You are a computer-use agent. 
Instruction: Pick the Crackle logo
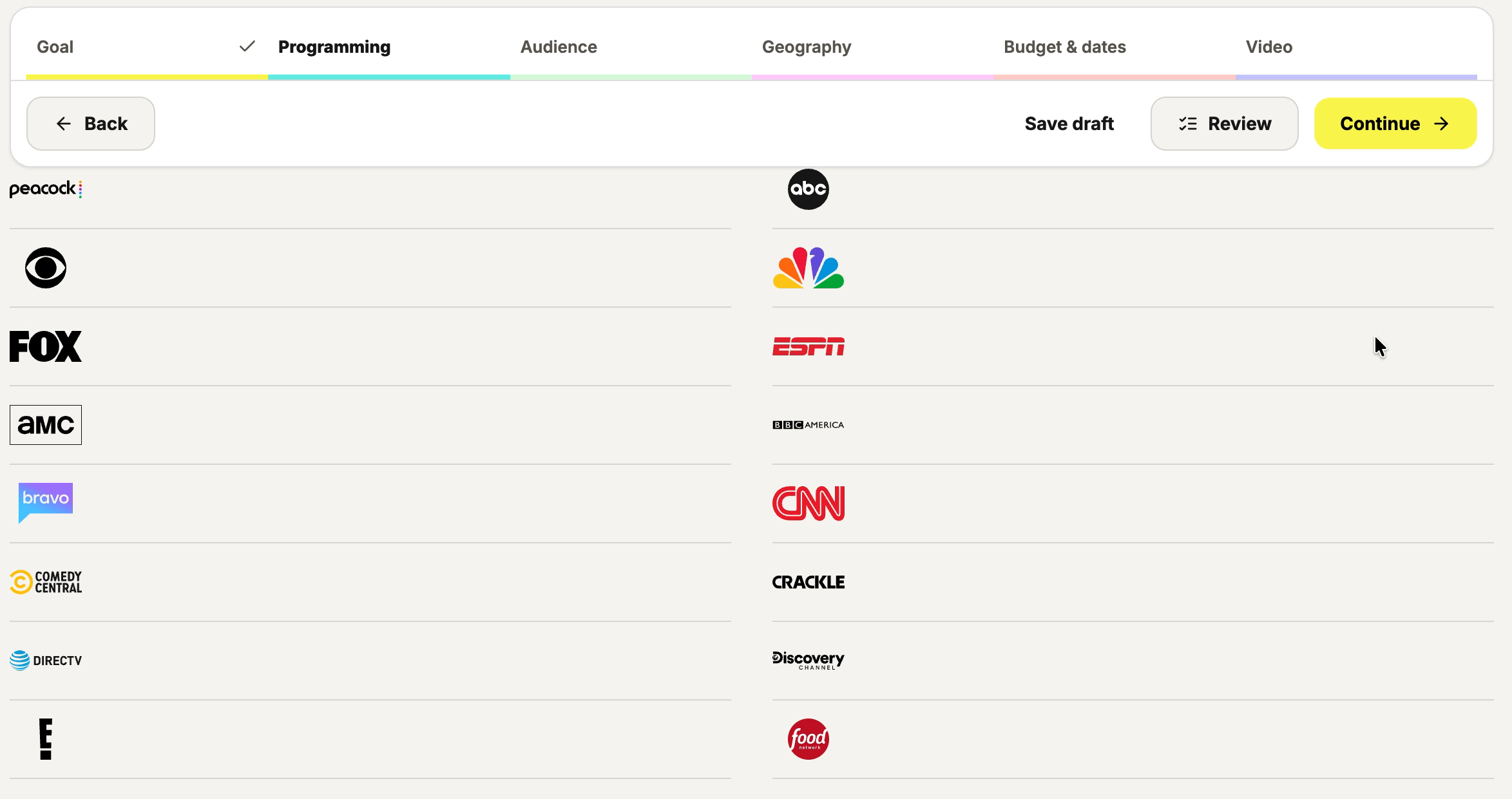coord(809,582)
